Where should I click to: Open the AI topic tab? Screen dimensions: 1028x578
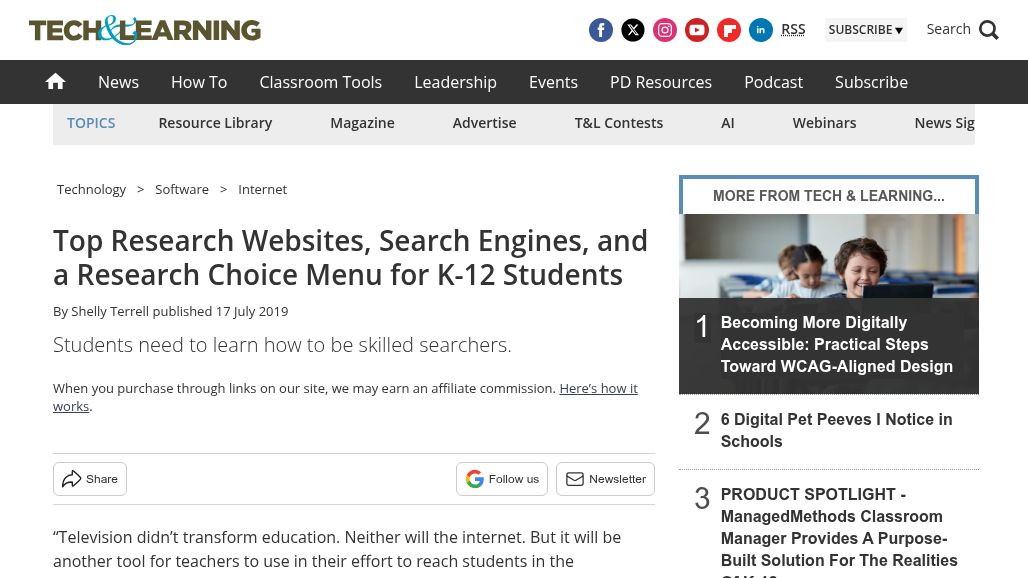tap(728, 122)
